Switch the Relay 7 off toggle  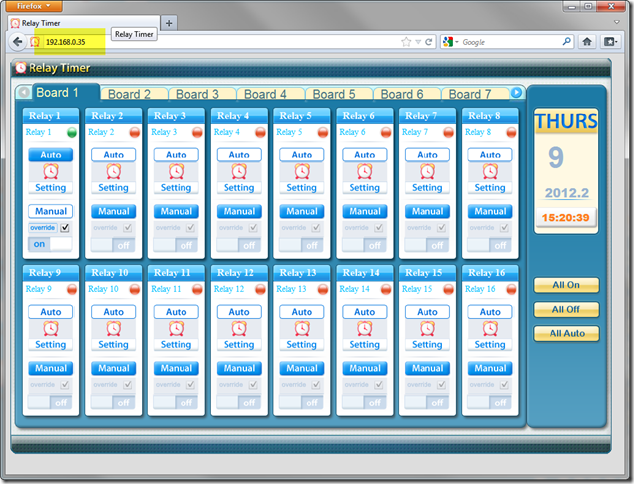pos(427,245)
